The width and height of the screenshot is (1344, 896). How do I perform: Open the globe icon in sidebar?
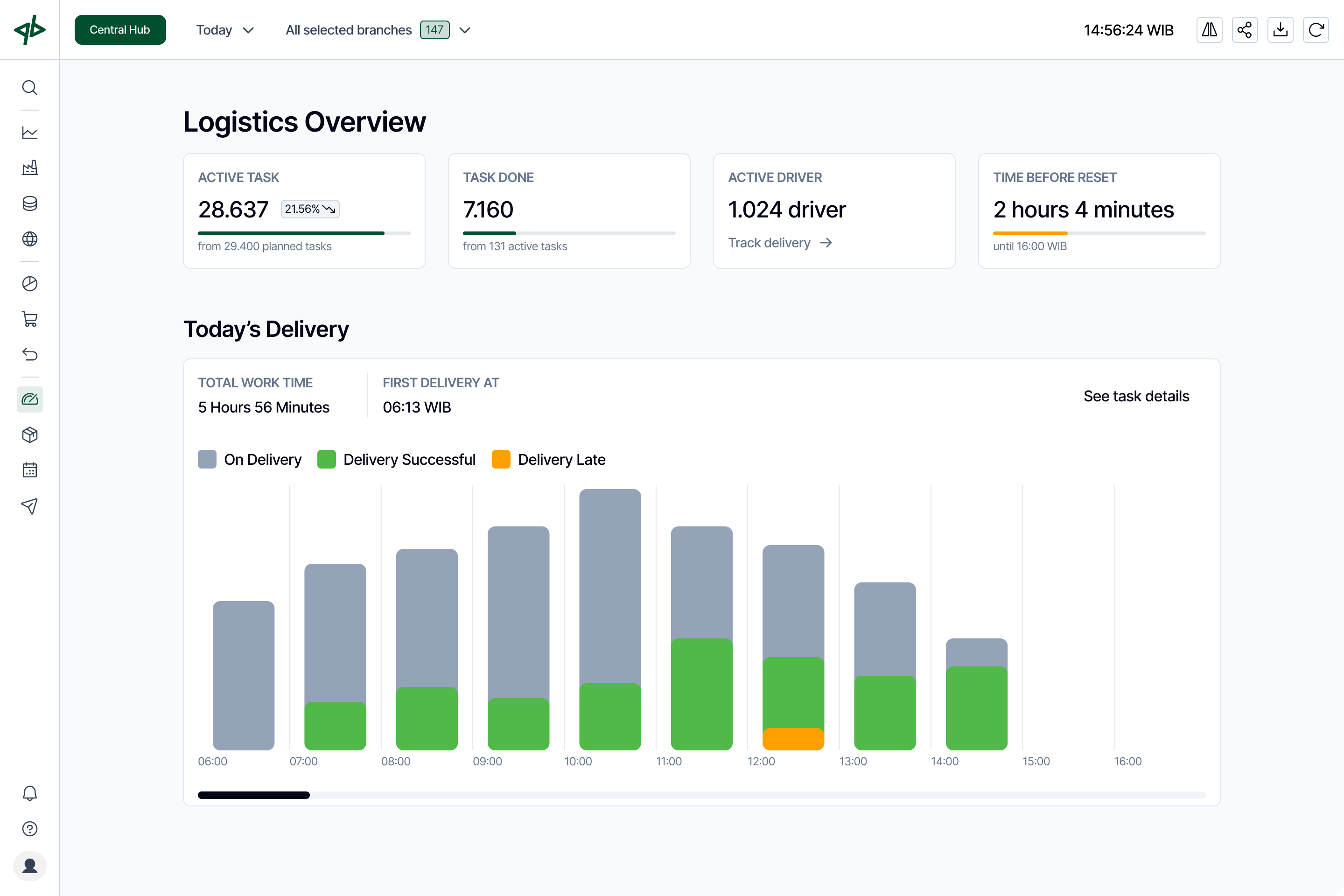coord(30,239)
